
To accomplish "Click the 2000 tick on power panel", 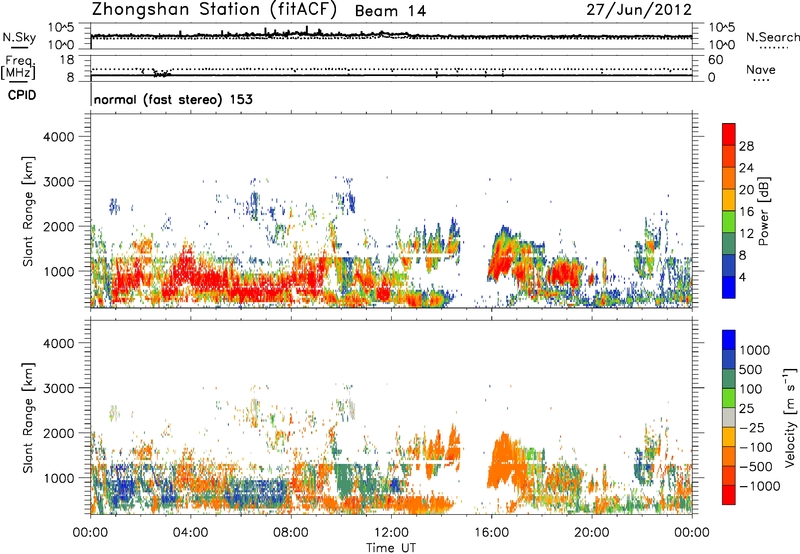I will [x=59, y=226].
